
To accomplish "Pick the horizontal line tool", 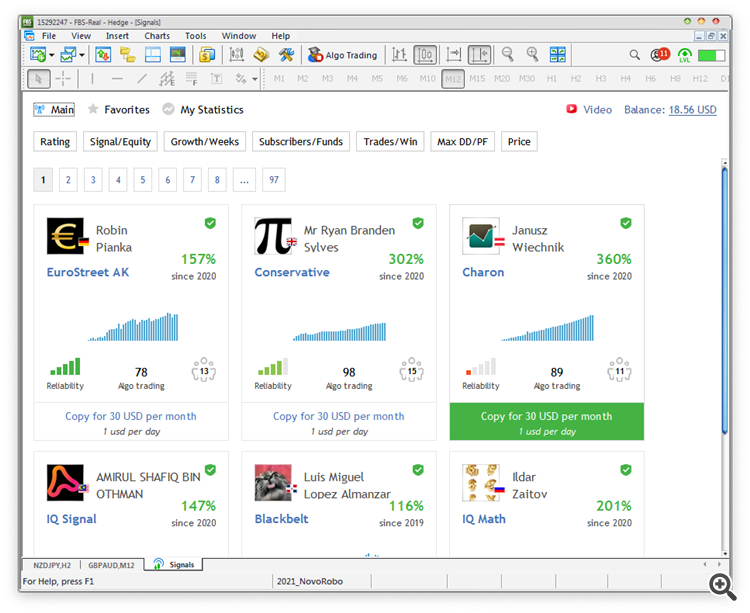I will 117,79.
